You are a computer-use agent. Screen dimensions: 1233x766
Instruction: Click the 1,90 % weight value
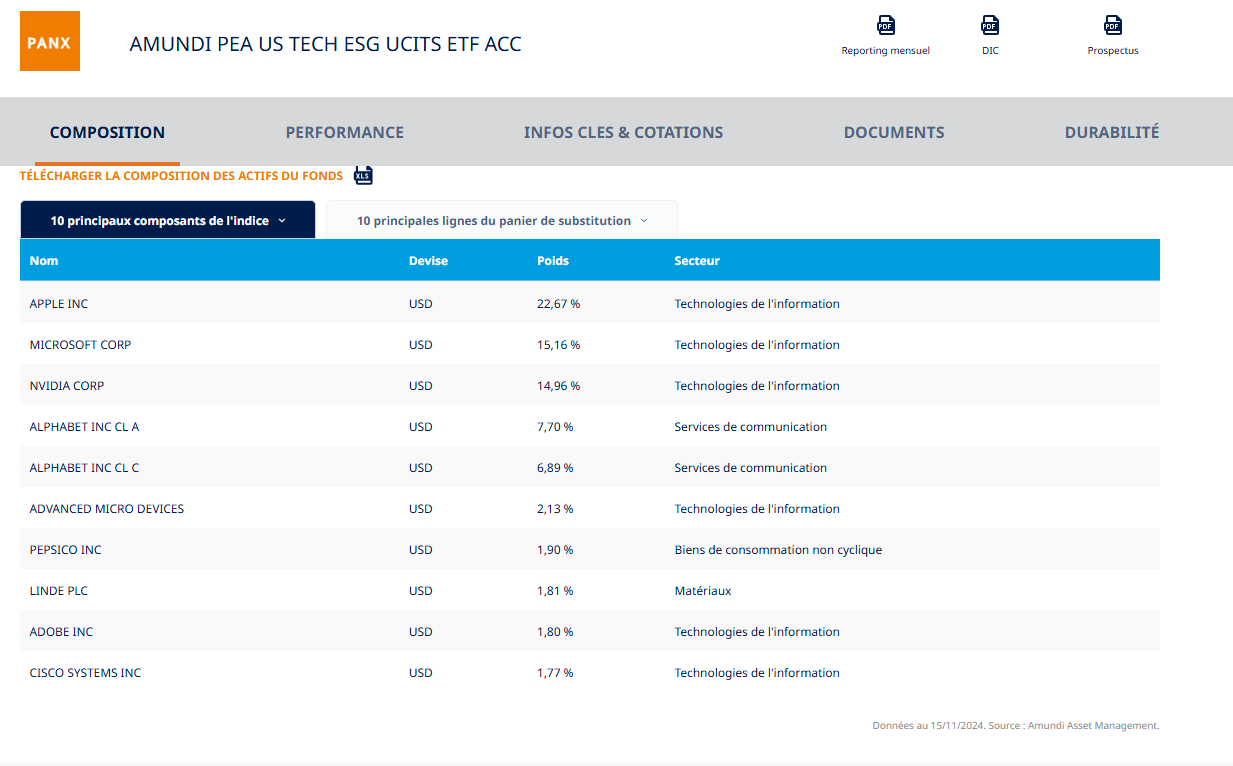555,550
